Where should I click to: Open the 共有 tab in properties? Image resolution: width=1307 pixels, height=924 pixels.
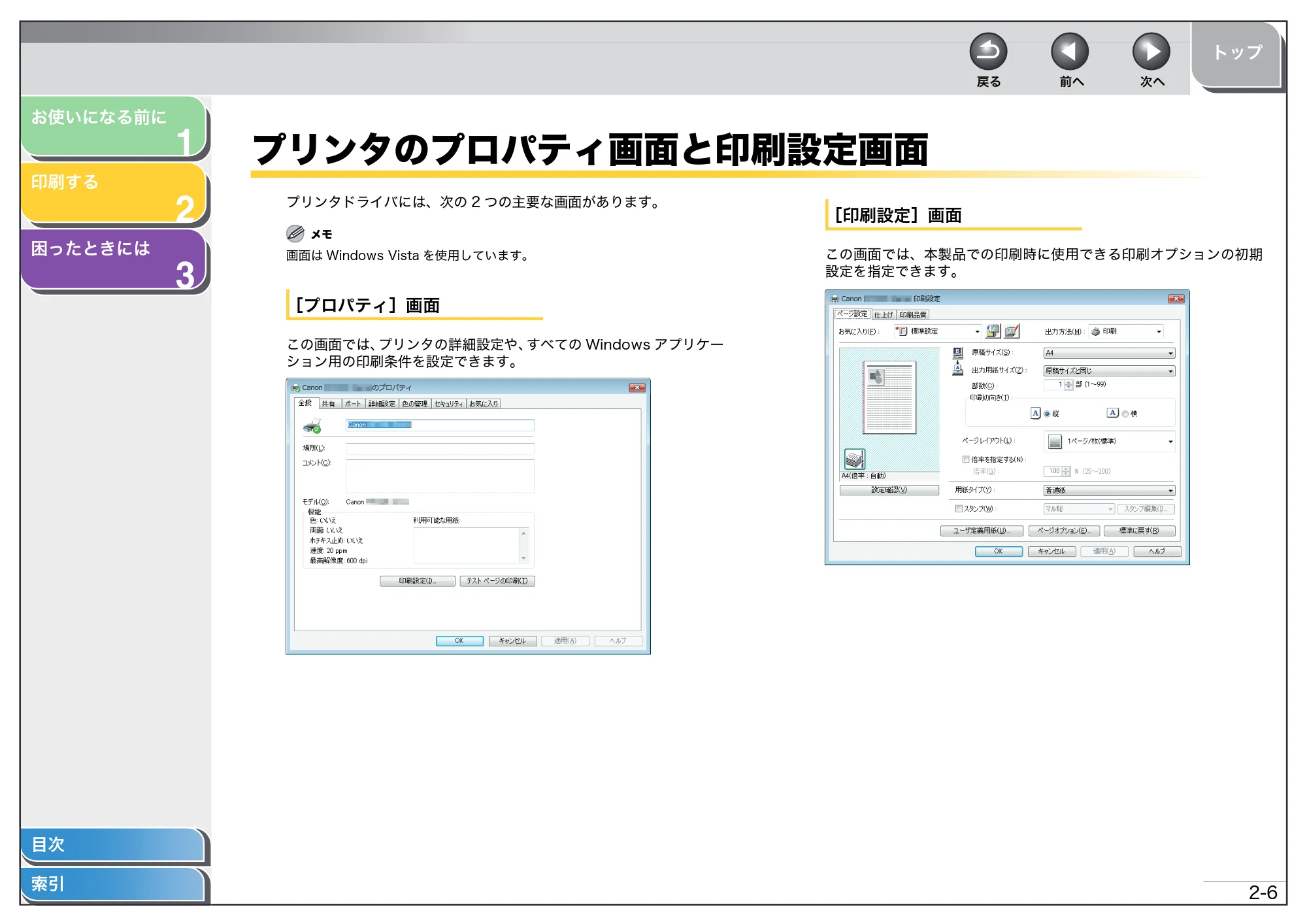[x=328, y=404]
